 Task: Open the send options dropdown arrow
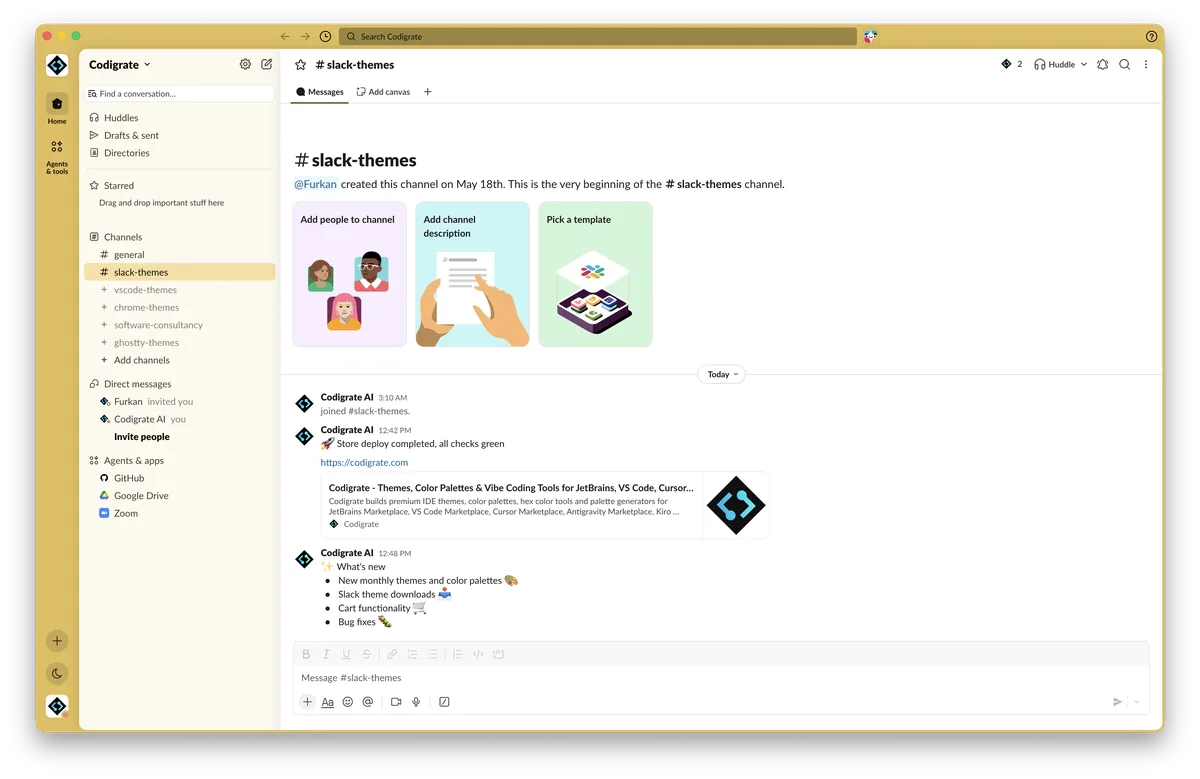coord(1137,702)
